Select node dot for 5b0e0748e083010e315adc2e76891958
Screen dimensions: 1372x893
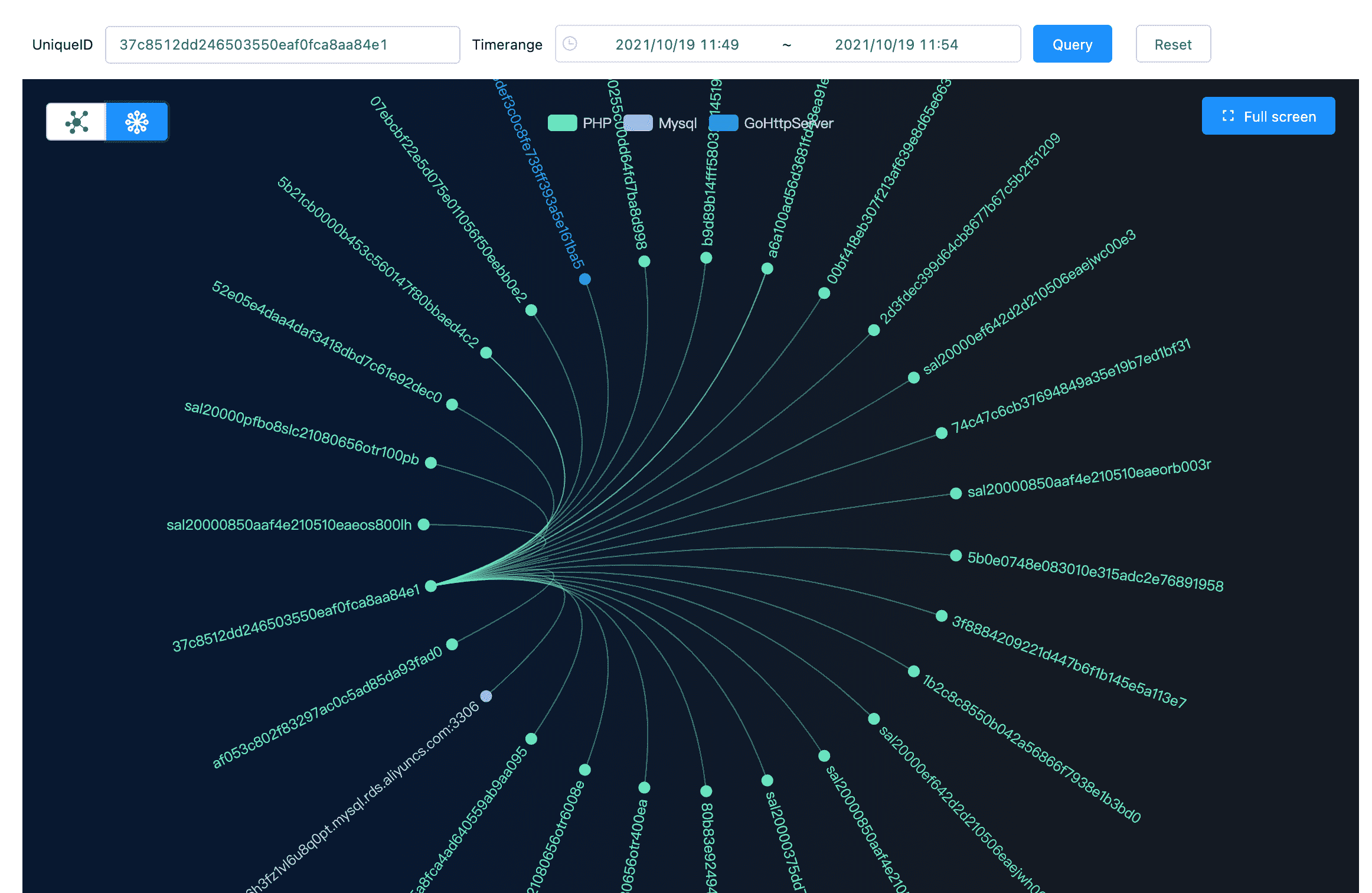[x=956, y=555]
